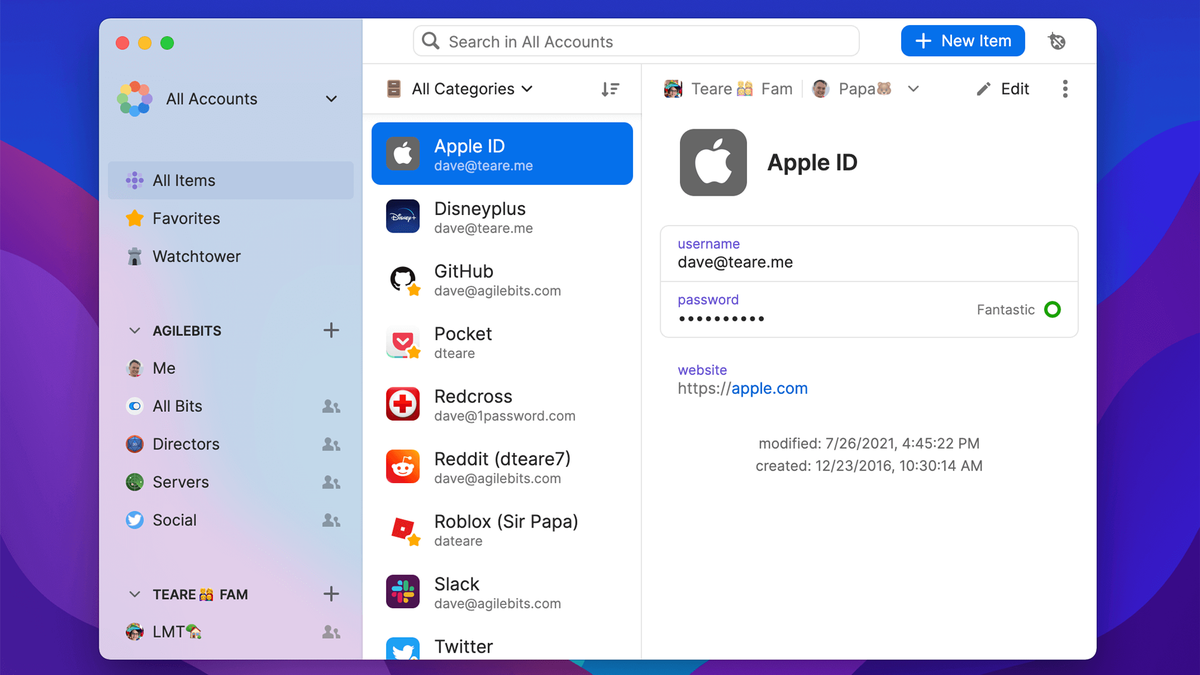This screenshot has width=1200, height=675.
Task: Select All Items in sidebar
Action: [x=230, y=180]
